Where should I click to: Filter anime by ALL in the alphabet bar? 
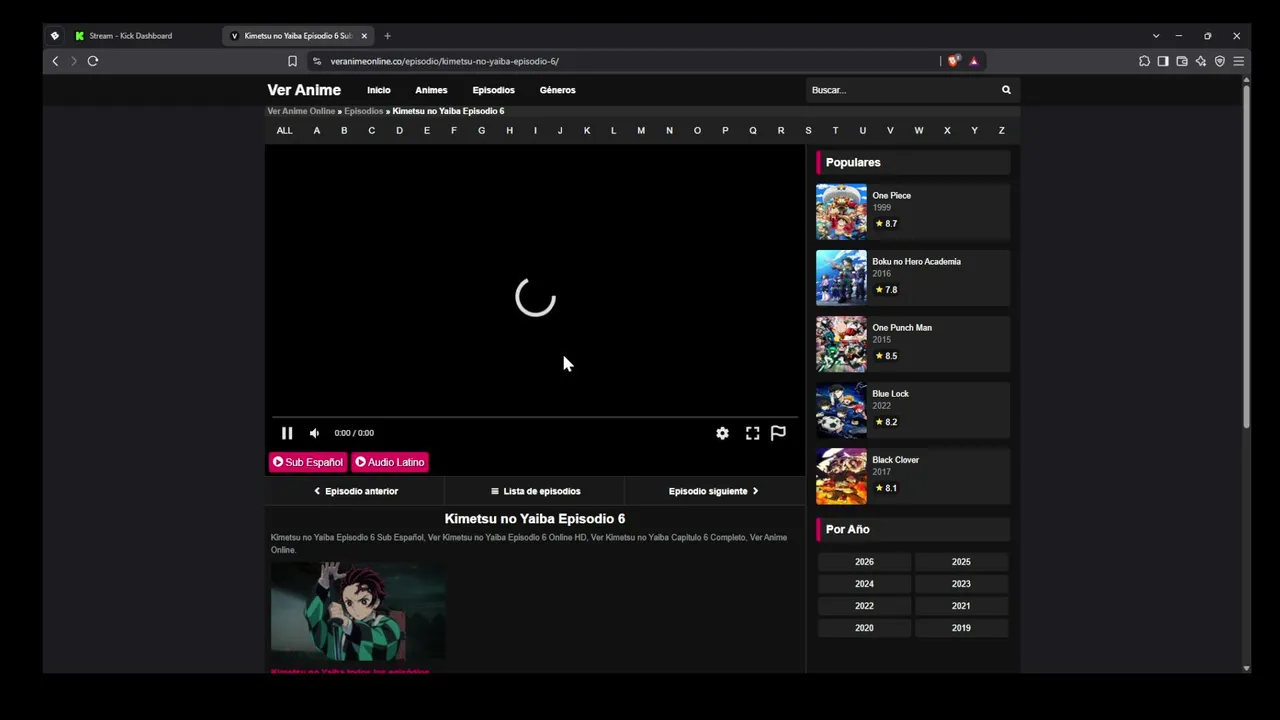coord(284,131)
